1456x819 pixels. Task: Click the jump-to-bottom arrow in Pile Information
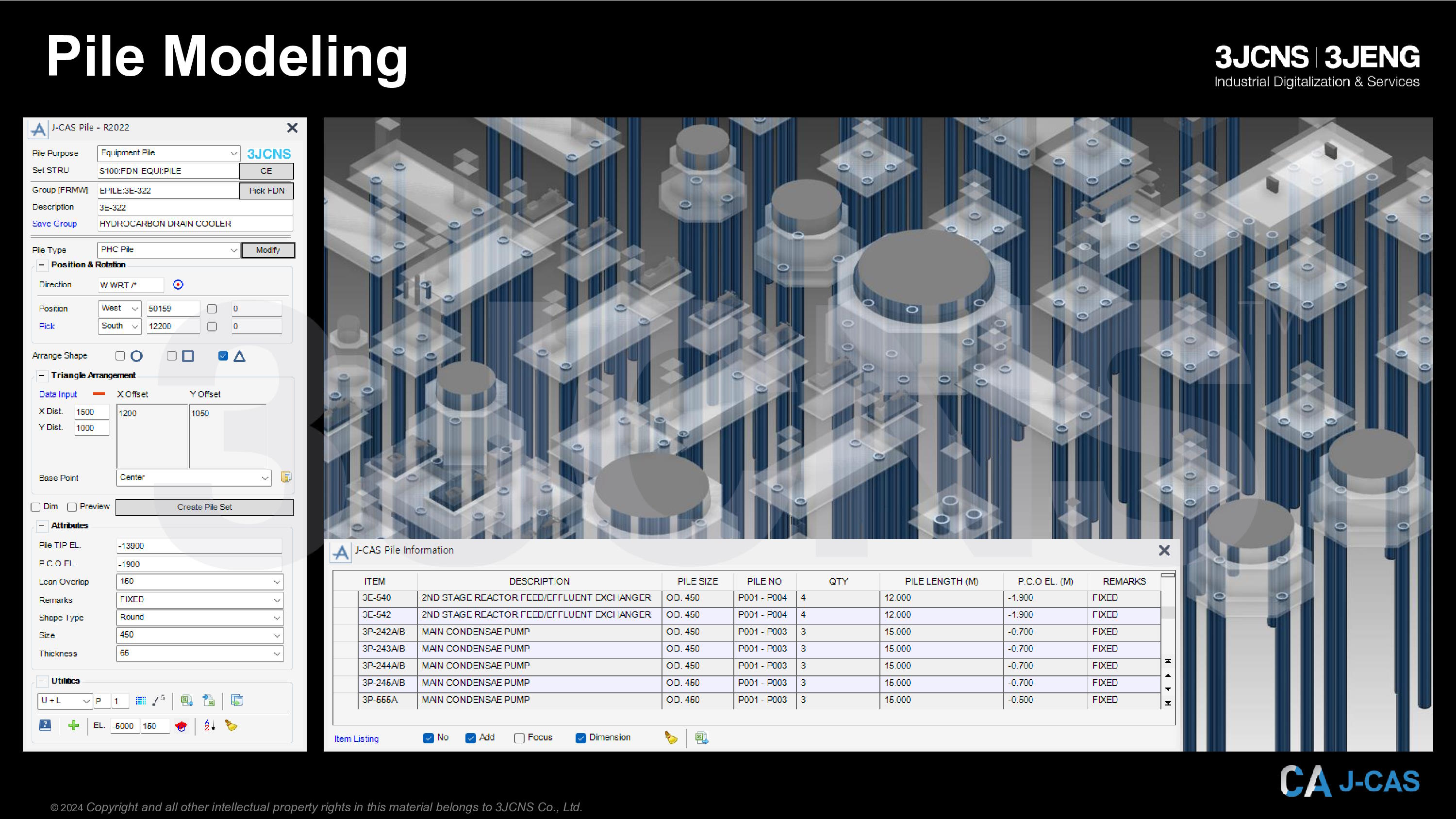point(1168,703)
